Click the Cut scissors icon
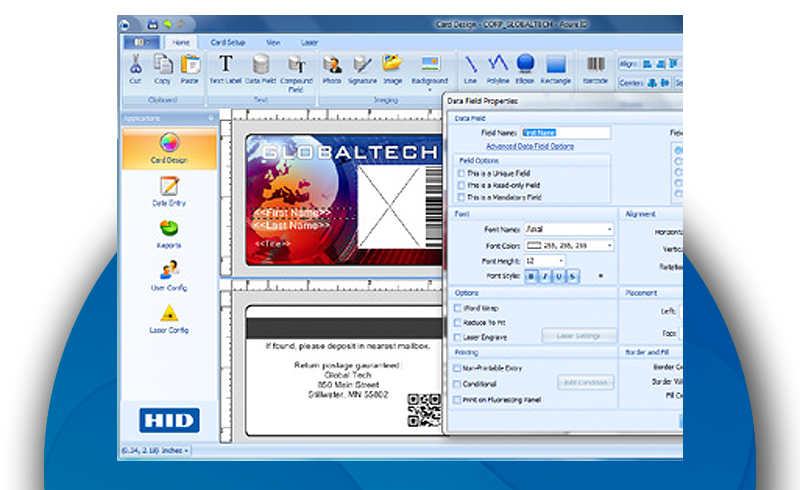This screenshot has width=800, height=490. [135, 64]
